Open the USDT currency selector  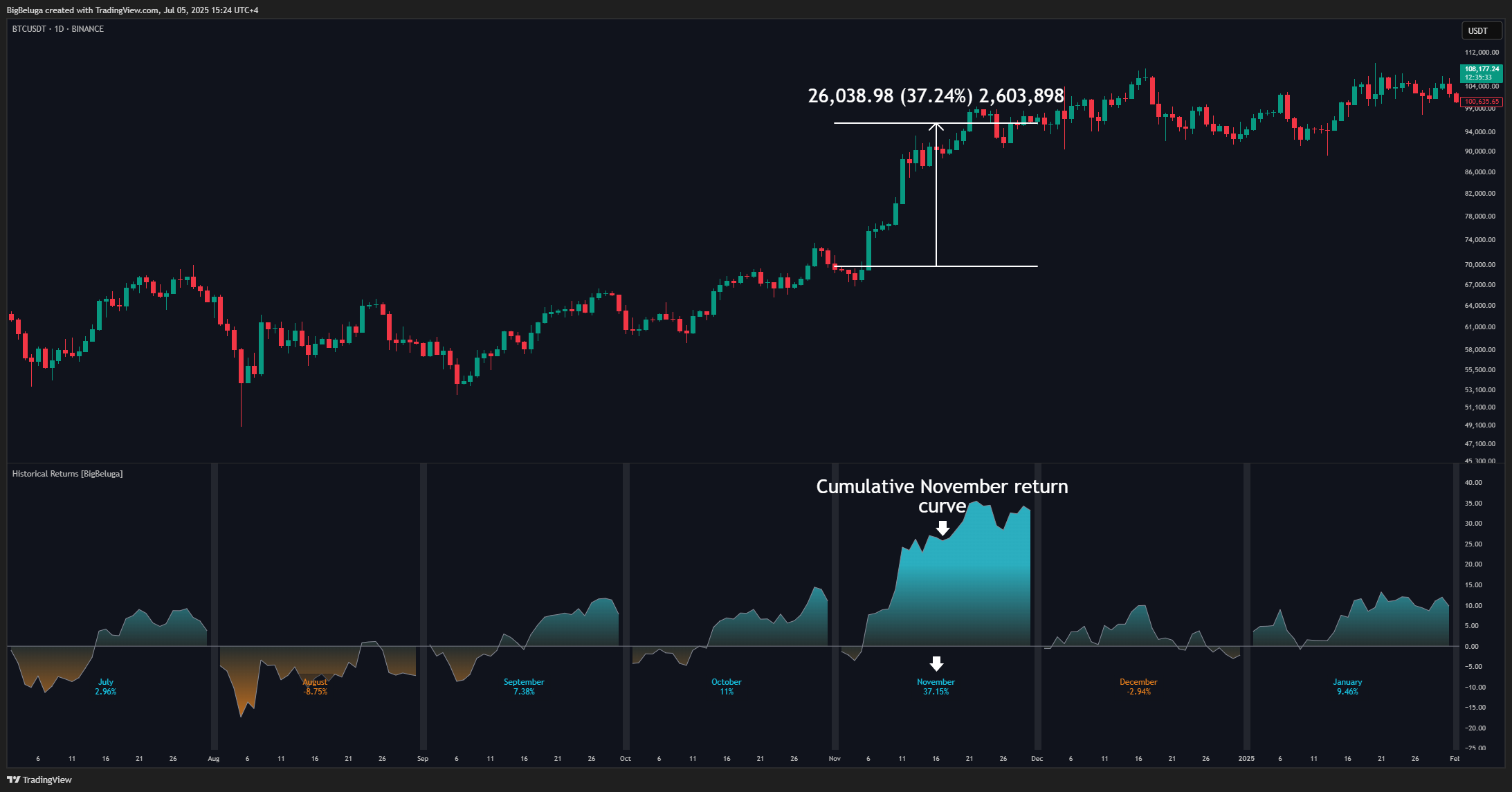pos(1482,31)
